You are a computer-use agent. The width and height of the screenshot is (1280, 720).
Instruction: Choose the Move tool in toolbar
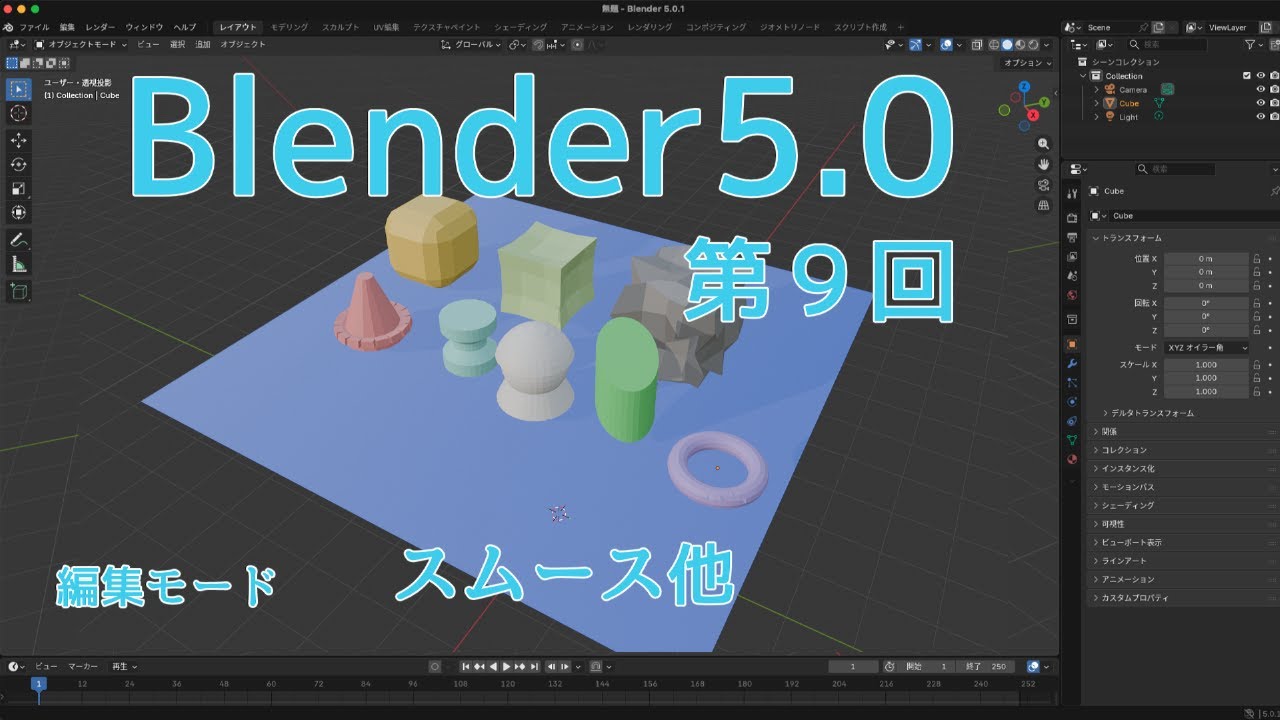click(x=18, y=141)
